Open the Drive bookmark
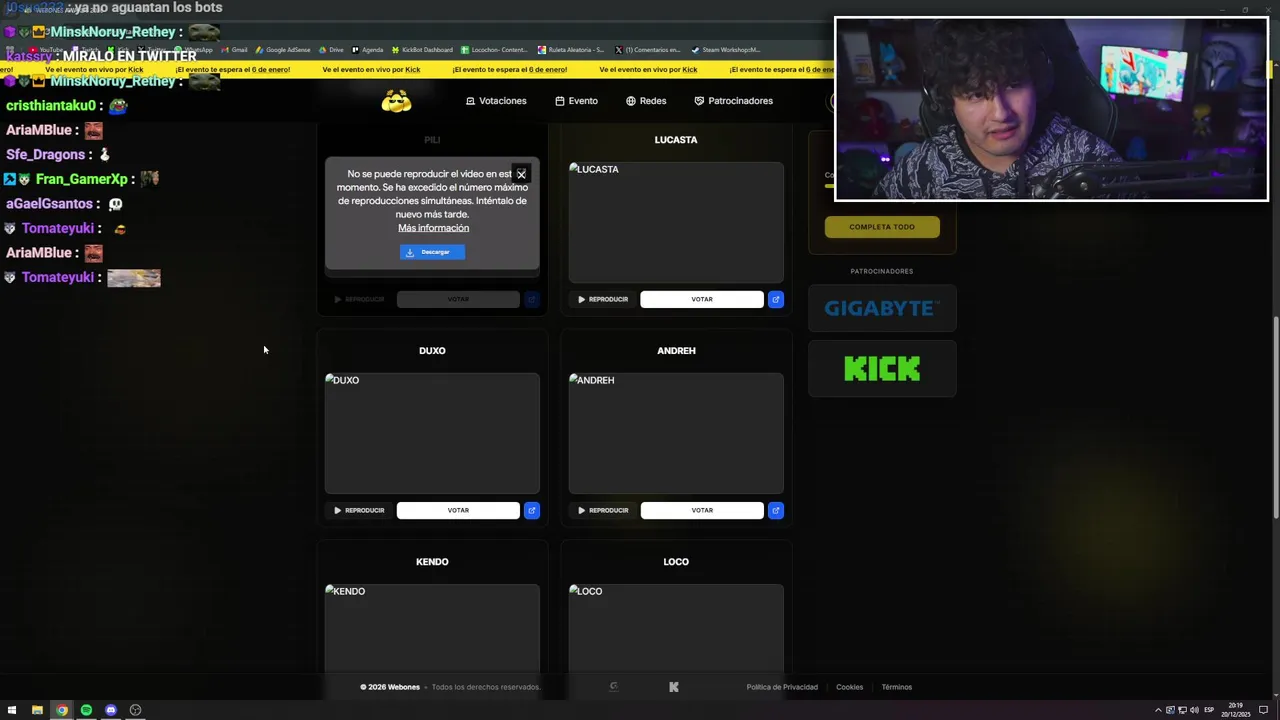1280x720 pixels. [x=331, y=50]
